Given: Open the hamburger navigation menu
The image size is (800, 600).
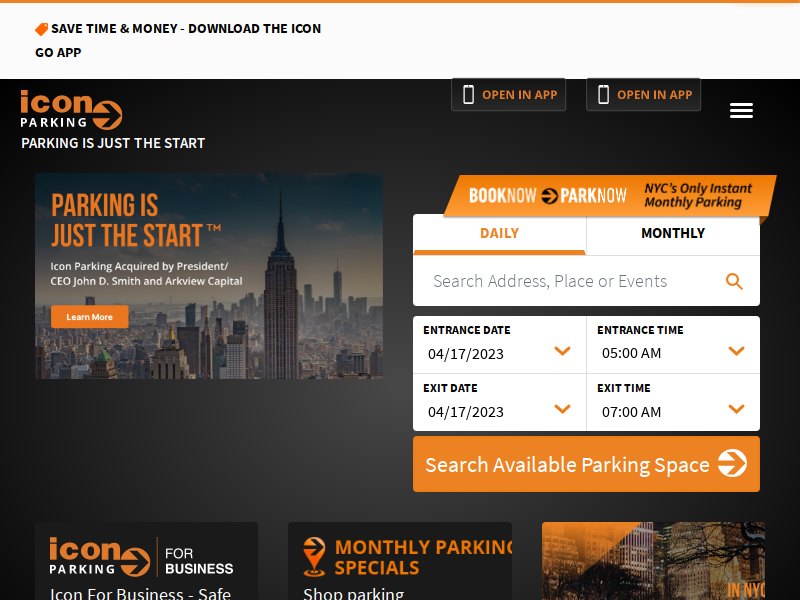Looking at the screenshot, I should [x=741, y=111].
